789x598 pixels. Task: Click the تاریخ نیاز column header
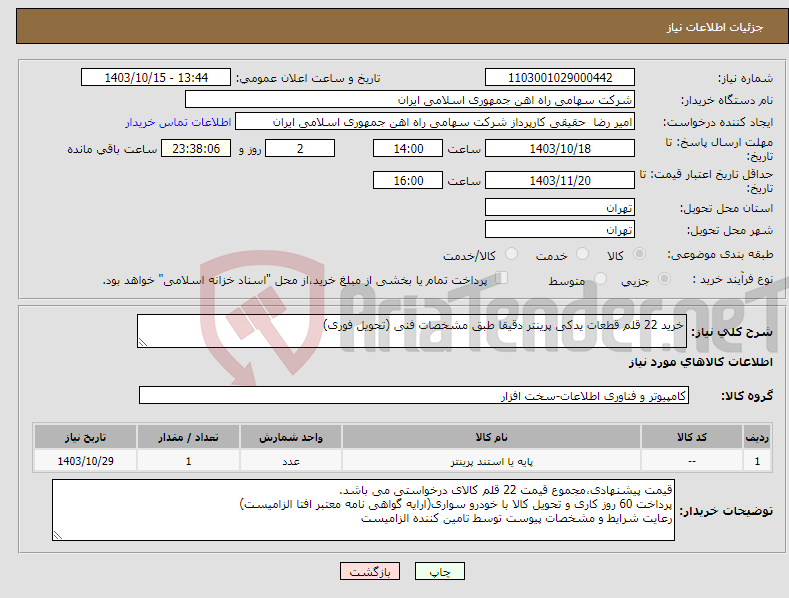click(85, 437)
